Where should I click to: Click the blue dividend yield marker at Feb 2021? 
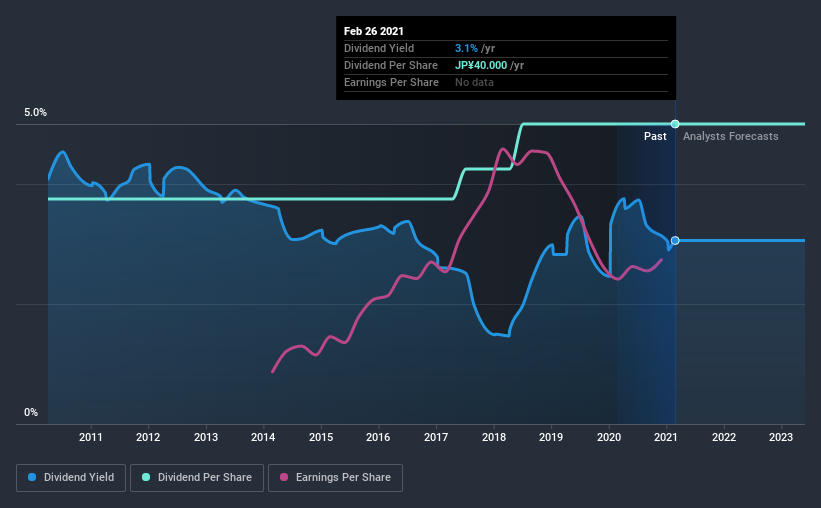(x=675, y=240)
